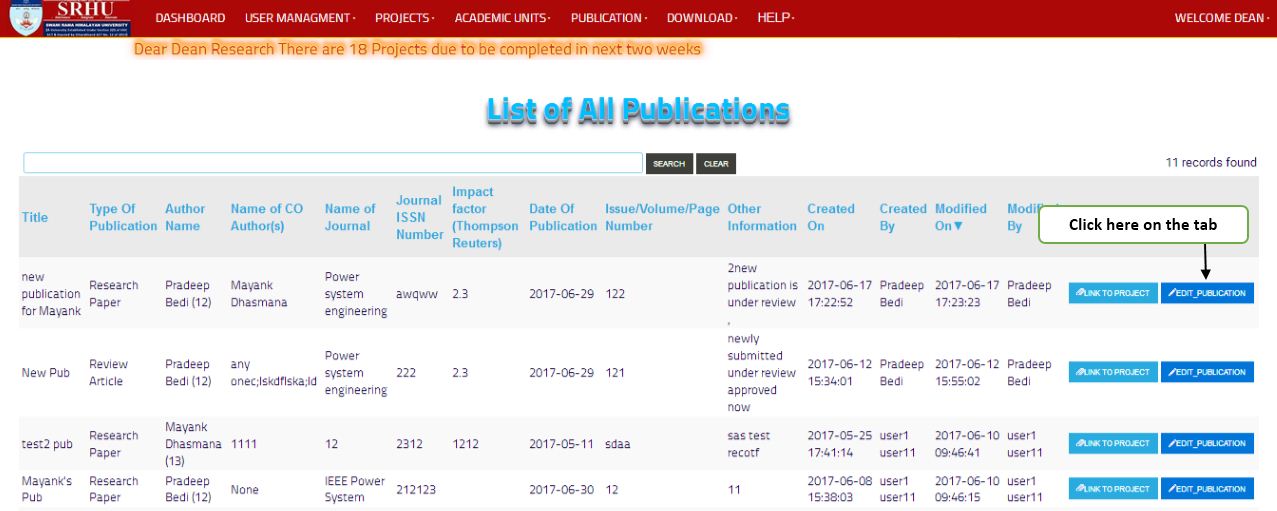The height and width of the screenshot is (511, 1277).
Task: Click the 'awqww' ISSN cell
Action: click(419, 294)
